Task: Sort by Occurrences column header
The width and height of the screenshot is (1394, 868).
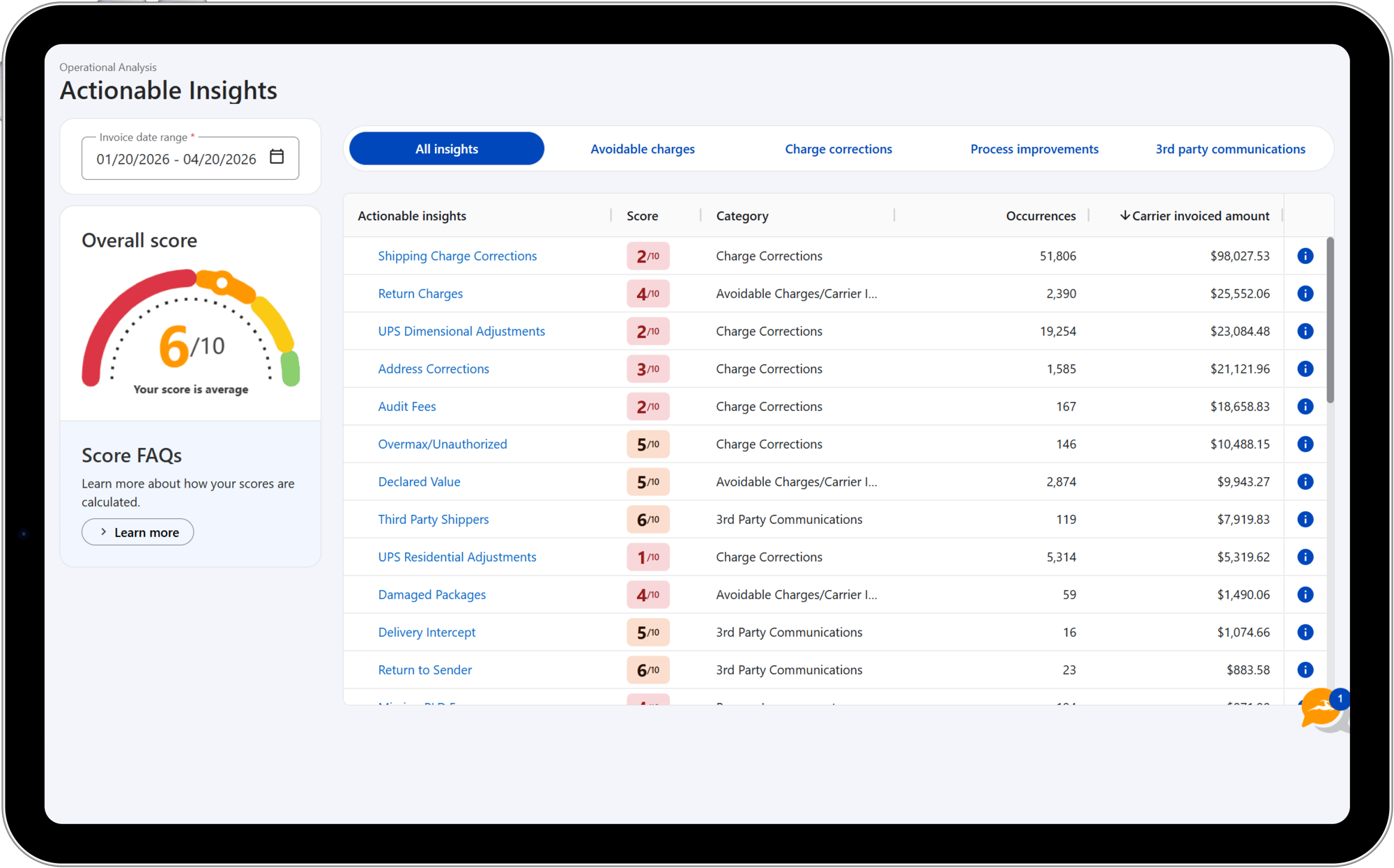Action: (1041, 216)
